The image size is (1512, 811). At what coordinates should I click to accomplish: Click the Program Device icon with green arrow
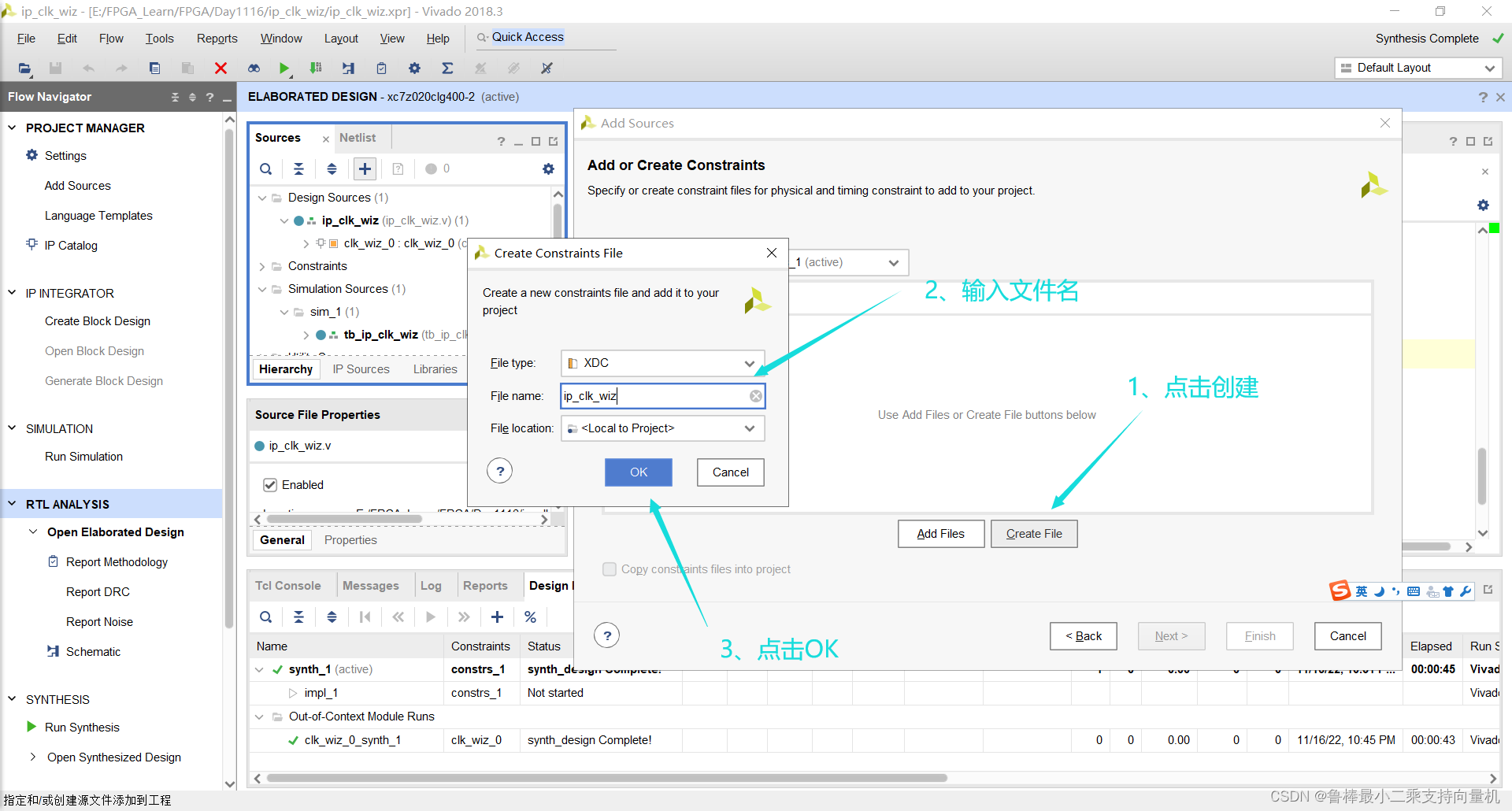pos(316,69)
